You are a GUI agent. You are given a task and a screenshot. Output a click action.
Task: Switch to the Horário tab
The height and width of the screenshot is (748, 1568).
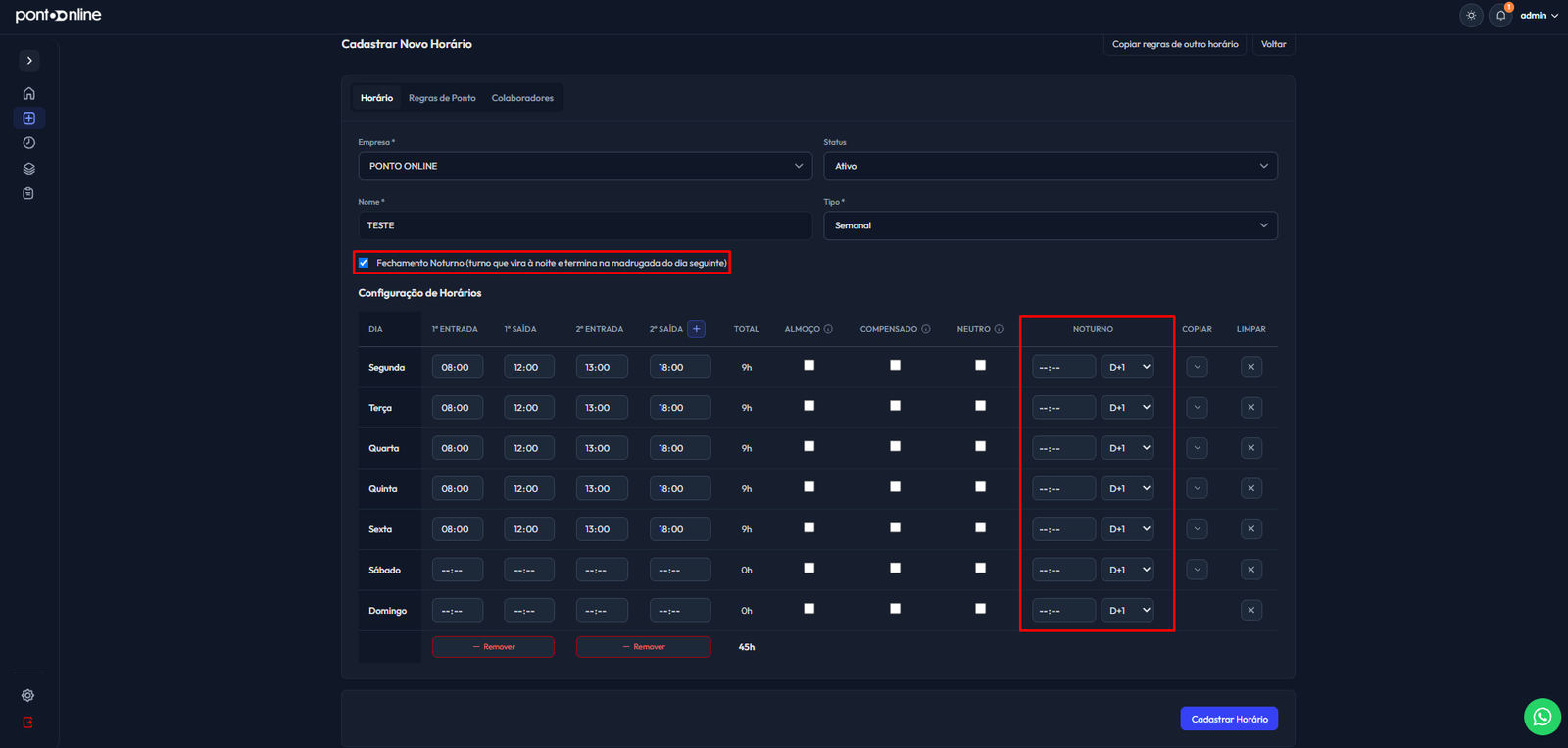click(x=376, y=98)
